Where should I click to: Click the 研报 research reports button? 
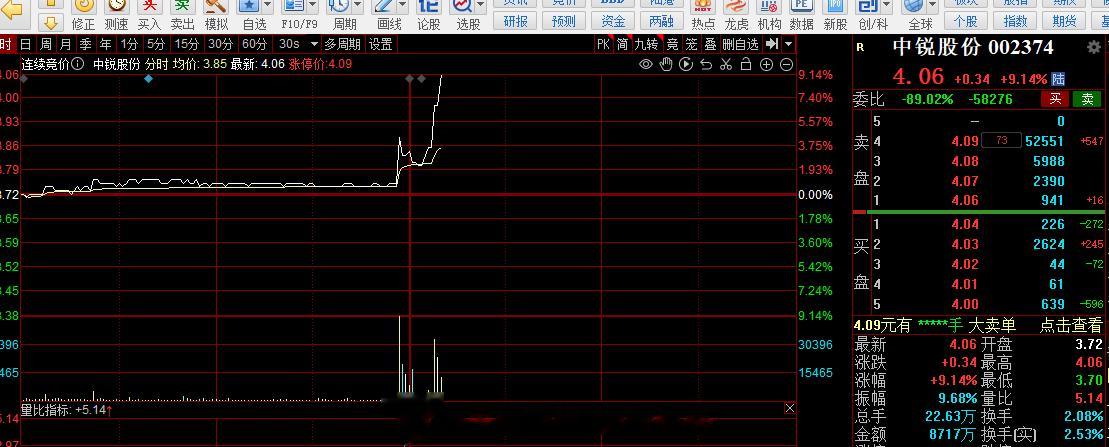coord(516,21)
